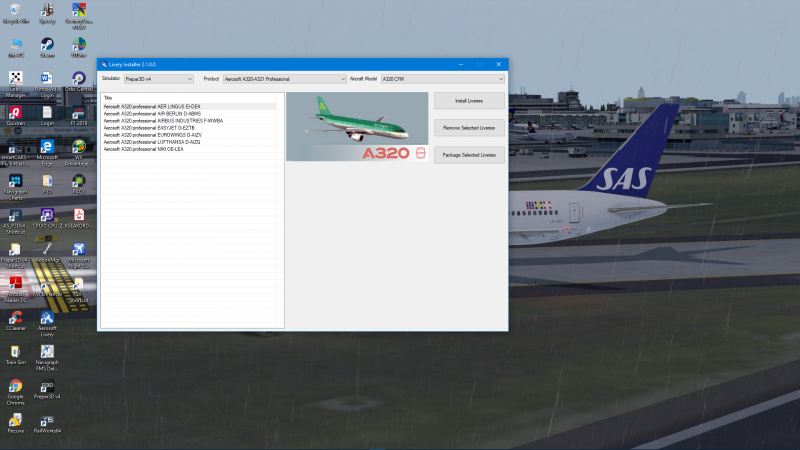This screenshot has height=450, width=800.
Task: Select the Navigraph Charts desktop icon
Action: click(15, 187)
